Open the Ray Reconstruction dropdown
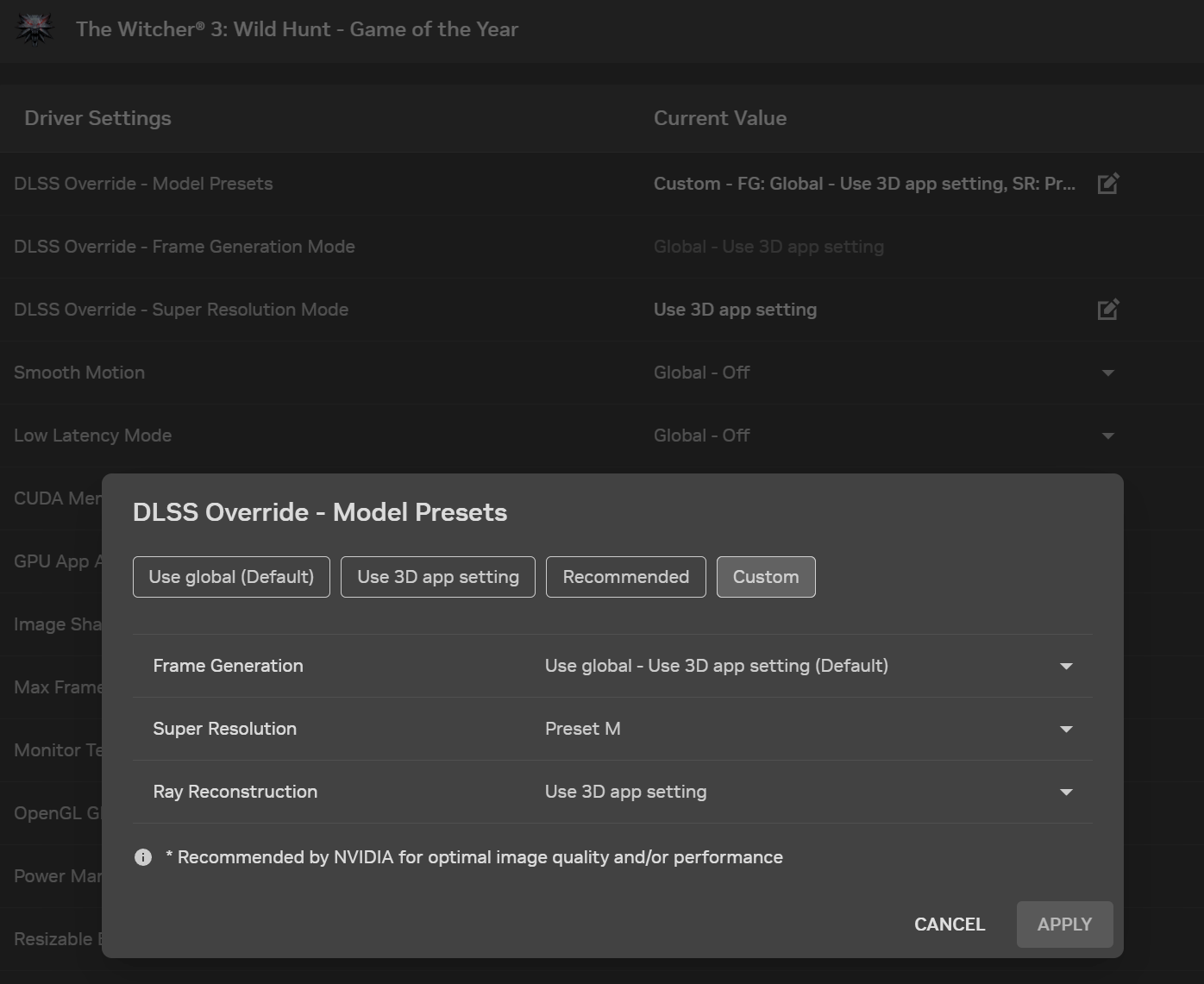1204x984 pixels. 808,792
